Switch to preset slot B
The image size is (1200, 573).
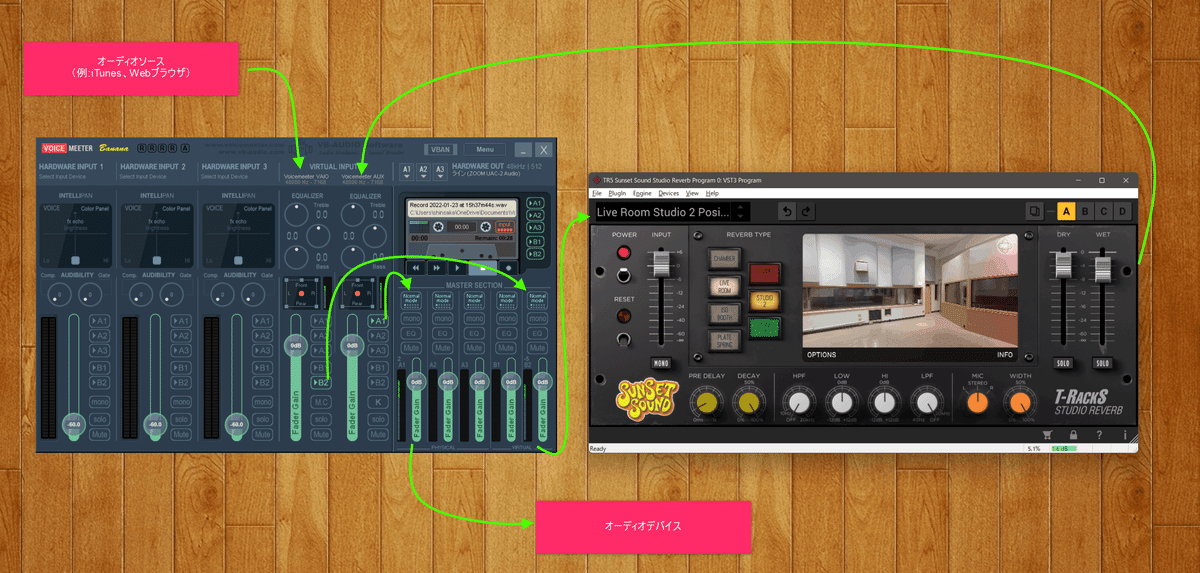pyautogui.click(x=1085, y=211)
